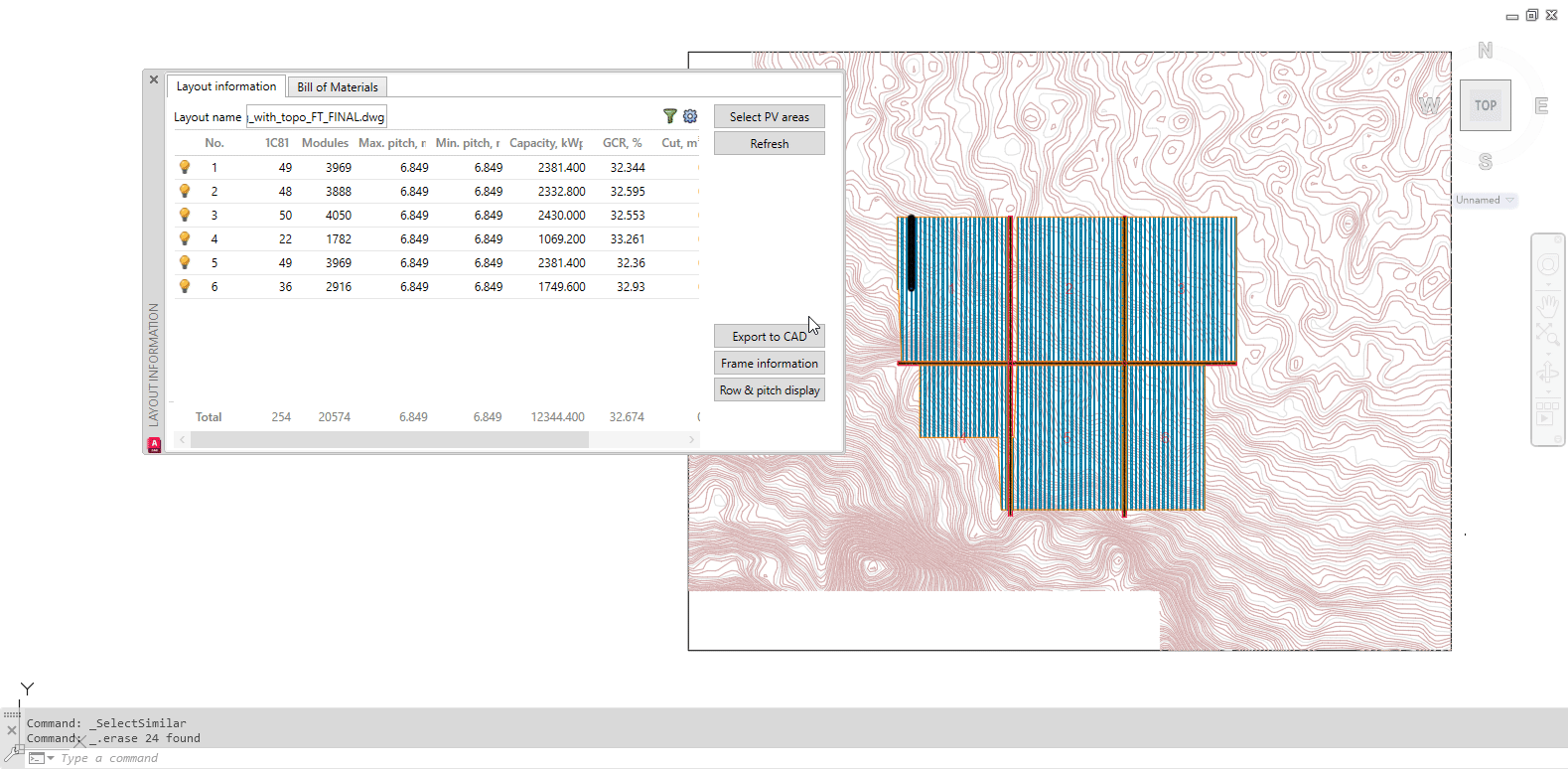The width and height of the screenshot is (1568, 769).
Task: Sort by the Capacity, kWp column header
Action: tap(546, 143)
